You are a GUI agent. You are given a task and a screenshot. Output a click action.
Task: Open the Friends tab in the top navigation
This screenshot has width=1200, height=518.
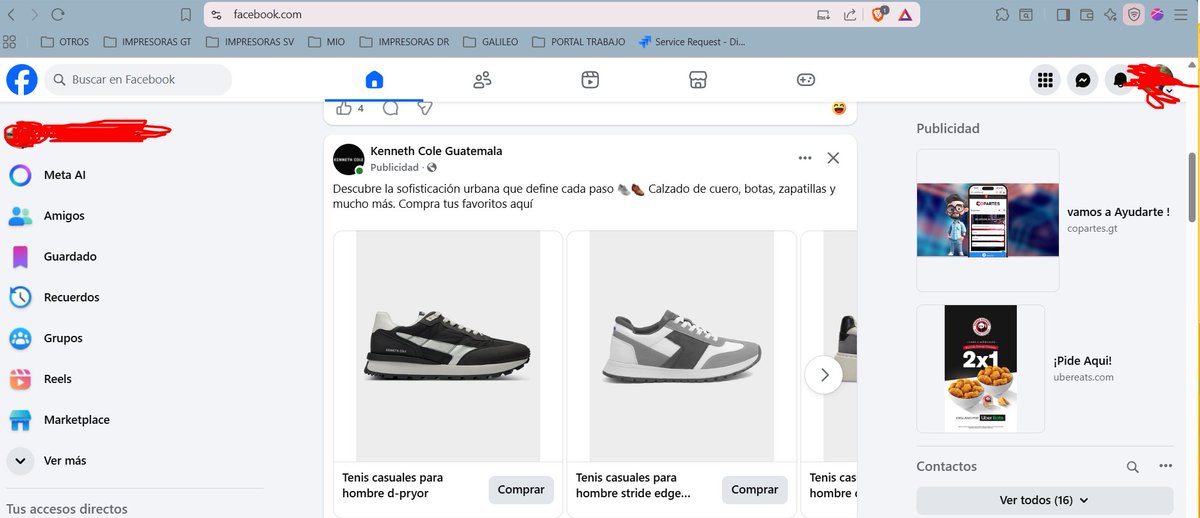[482, 80]
